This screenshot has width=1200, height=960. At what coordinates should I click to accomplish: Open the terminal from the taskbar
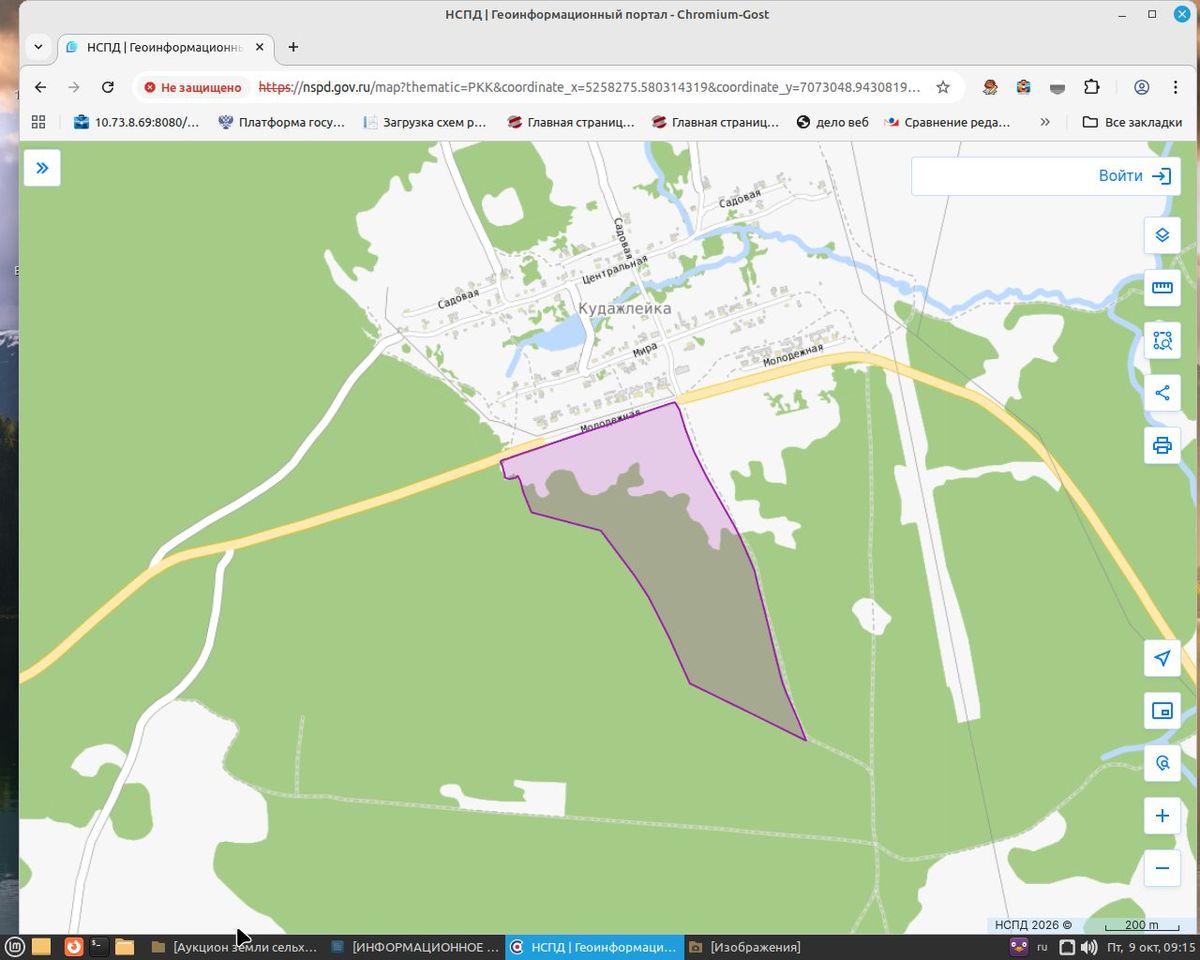(98, 947)
